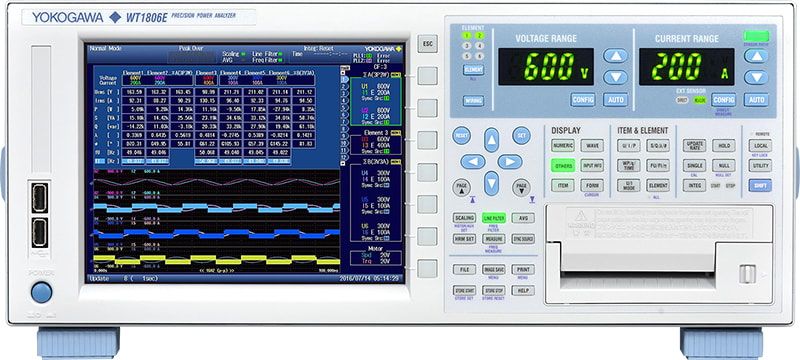The image size is (800, 360).
Task: Show INPUT INFO display
Action: tap(592, 166)
